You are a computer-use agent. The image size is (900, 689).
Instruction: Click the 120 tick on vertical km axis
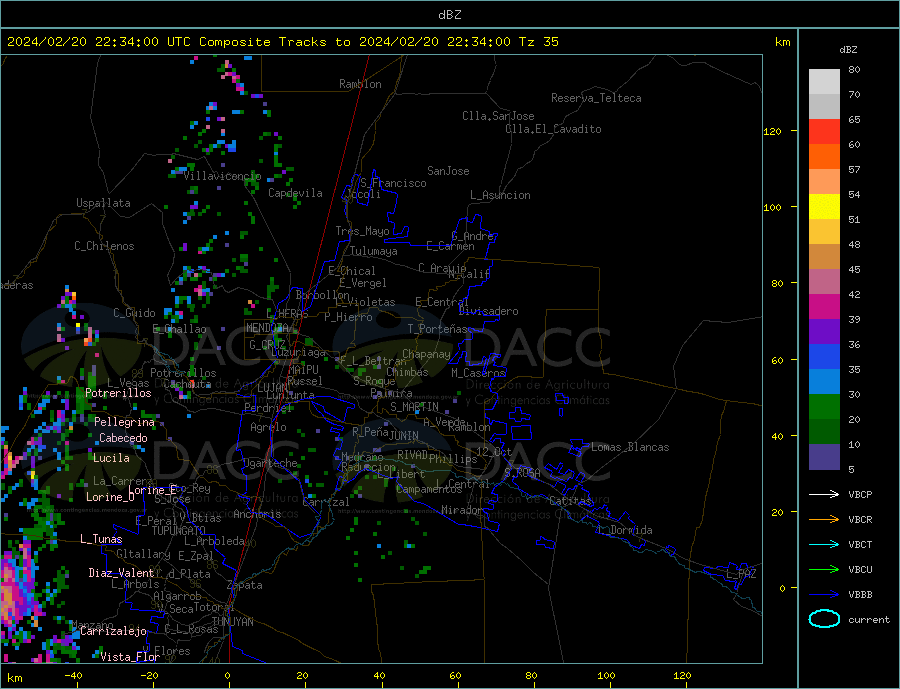click(772, 131)
